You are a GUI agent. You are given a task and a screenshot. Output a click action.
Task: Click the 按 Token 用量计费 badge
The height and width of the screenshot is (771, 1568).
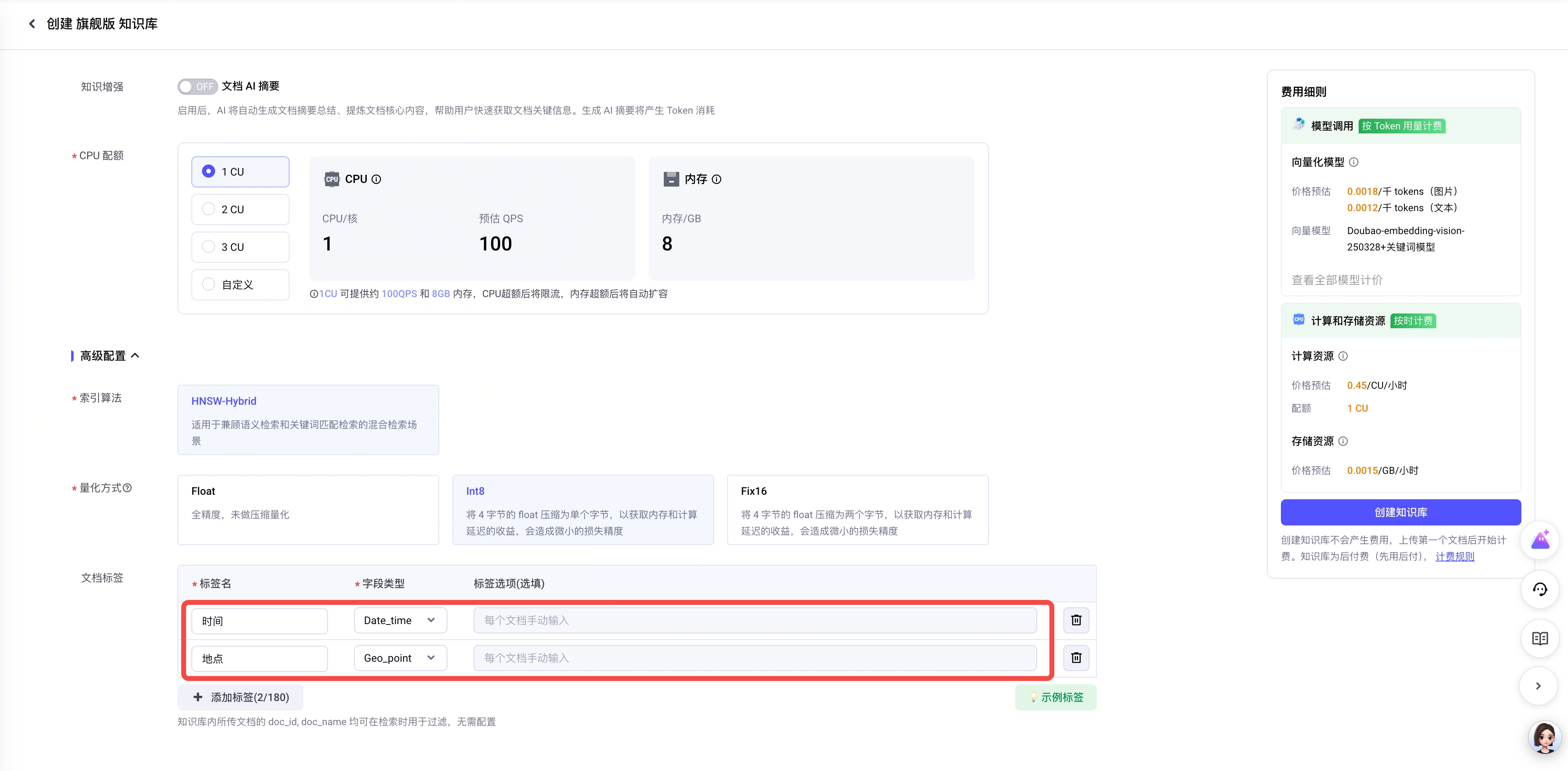pos(1402,126)
